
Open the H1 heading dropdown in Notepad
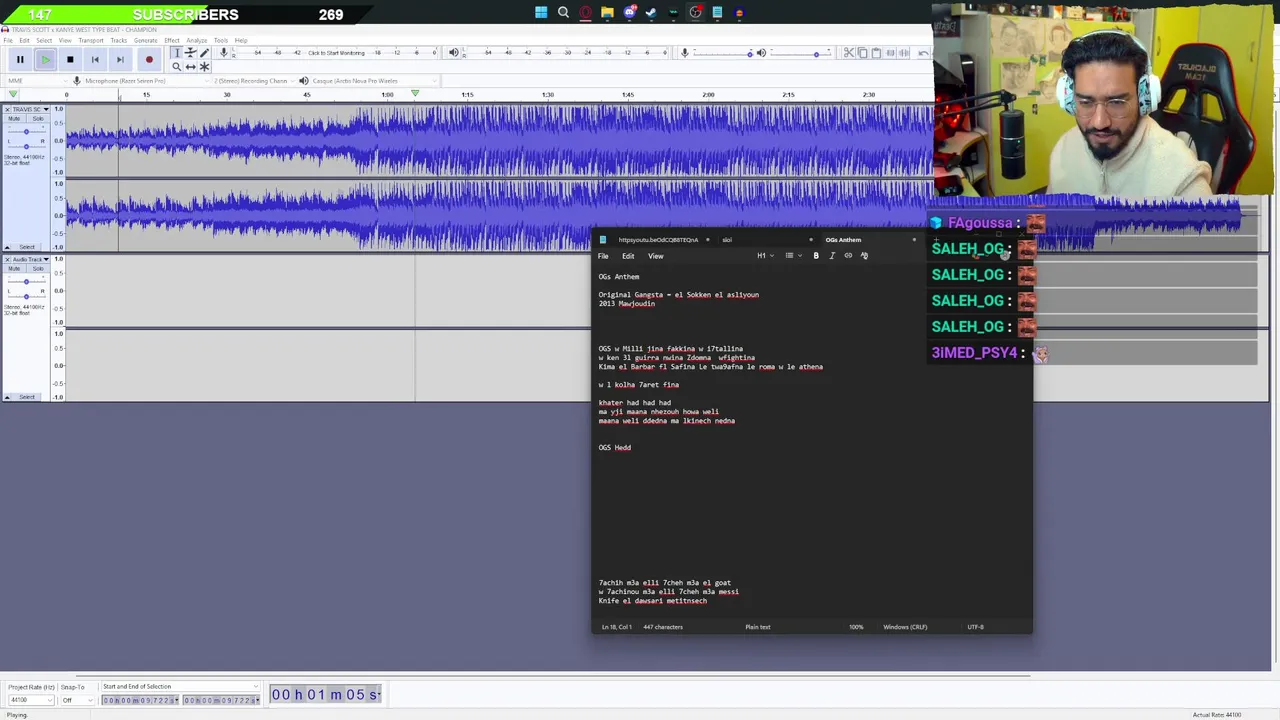pyautogui.click(x=765, y=256)
